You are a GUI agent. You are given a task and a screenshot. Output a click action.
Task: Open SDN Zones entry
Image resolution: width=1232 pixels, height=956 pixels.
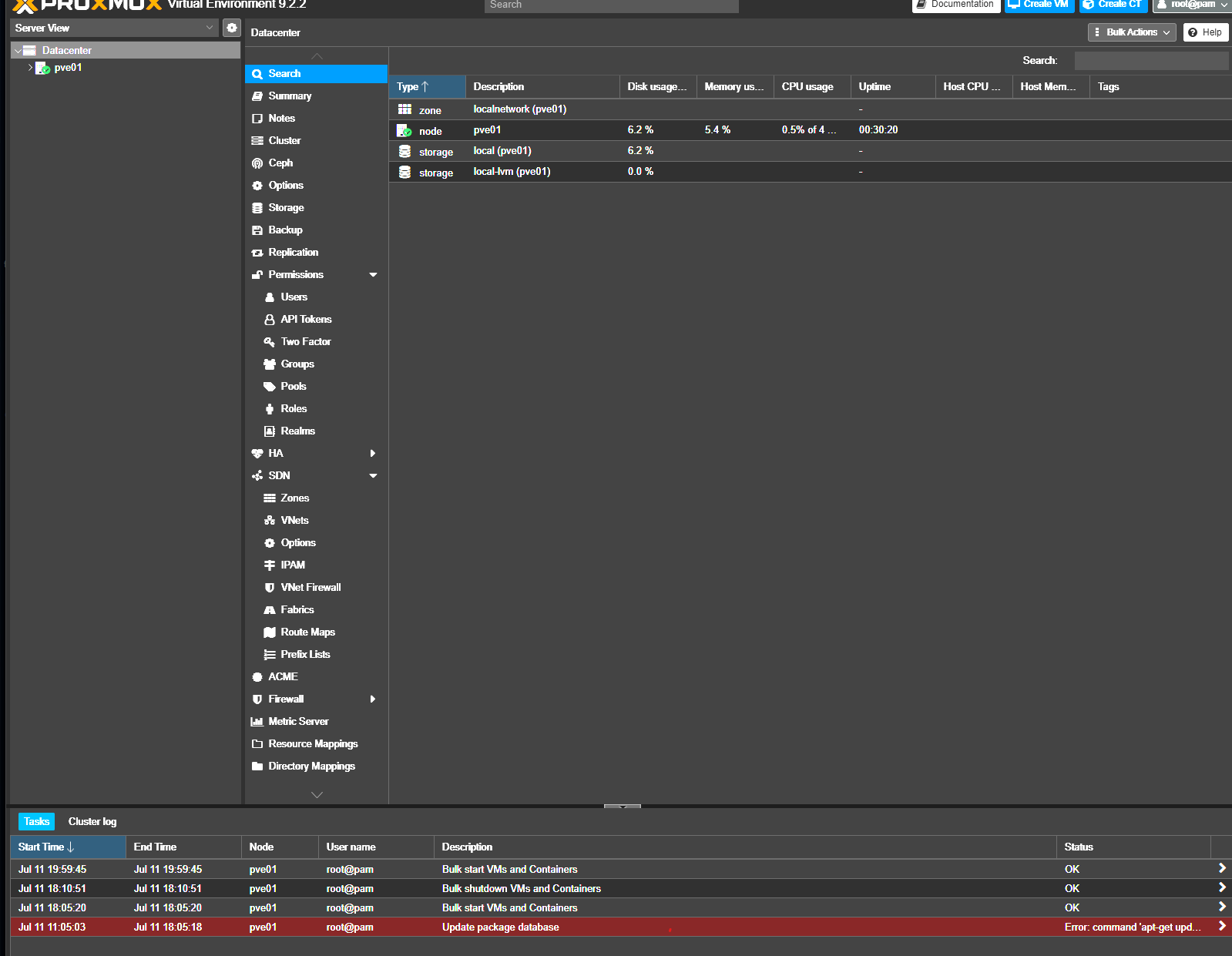point(316,498)
